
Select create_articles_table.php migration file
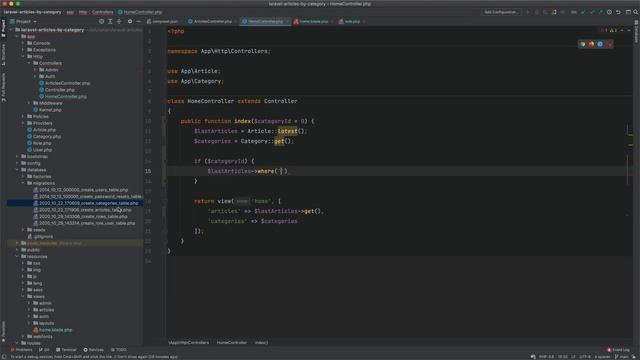click(85, 210)
